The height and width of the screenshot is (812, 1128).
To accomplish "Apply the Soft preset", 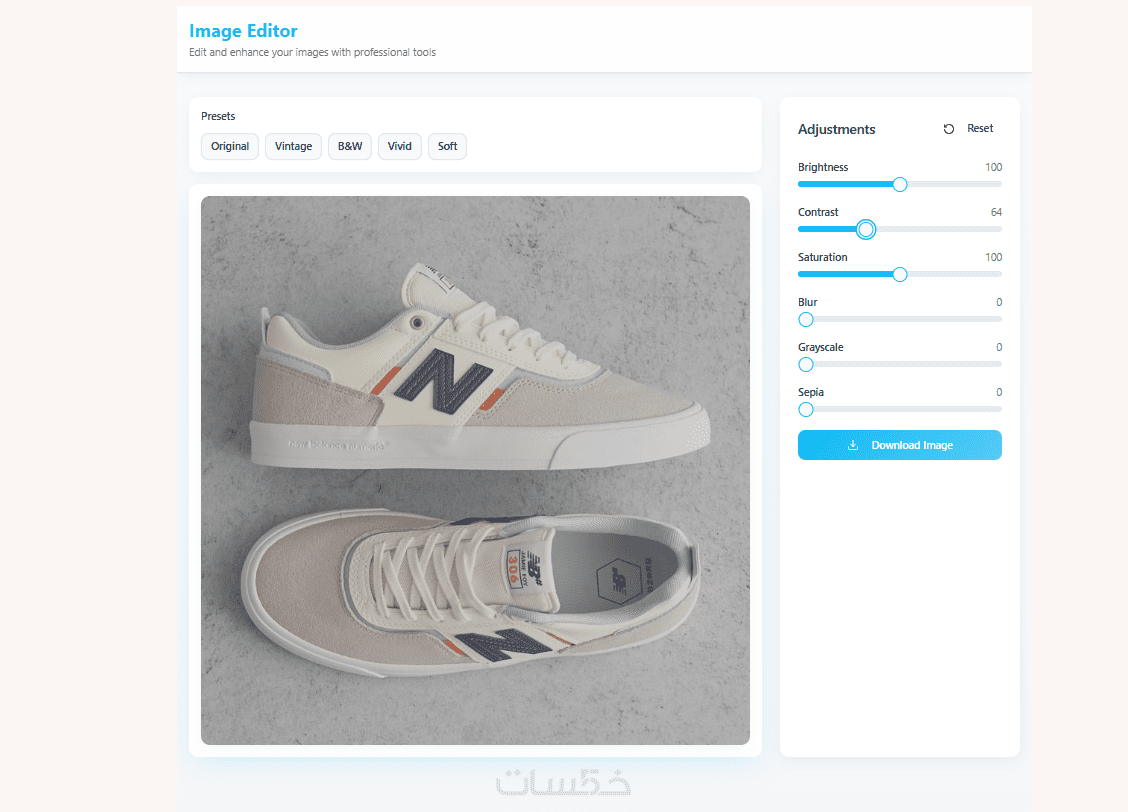I will click(447, 146).
